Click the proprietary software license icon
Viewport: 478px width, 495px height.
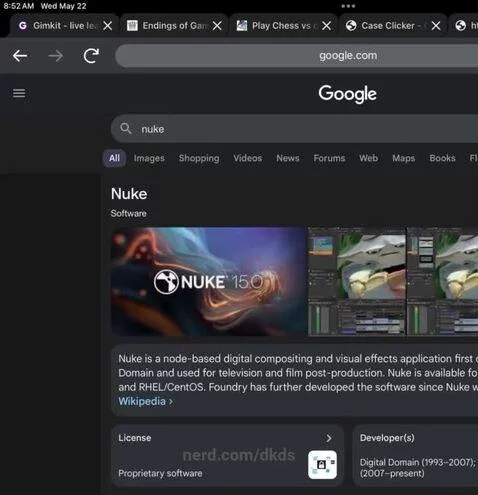pyautogui.click(x=322, y=465)
